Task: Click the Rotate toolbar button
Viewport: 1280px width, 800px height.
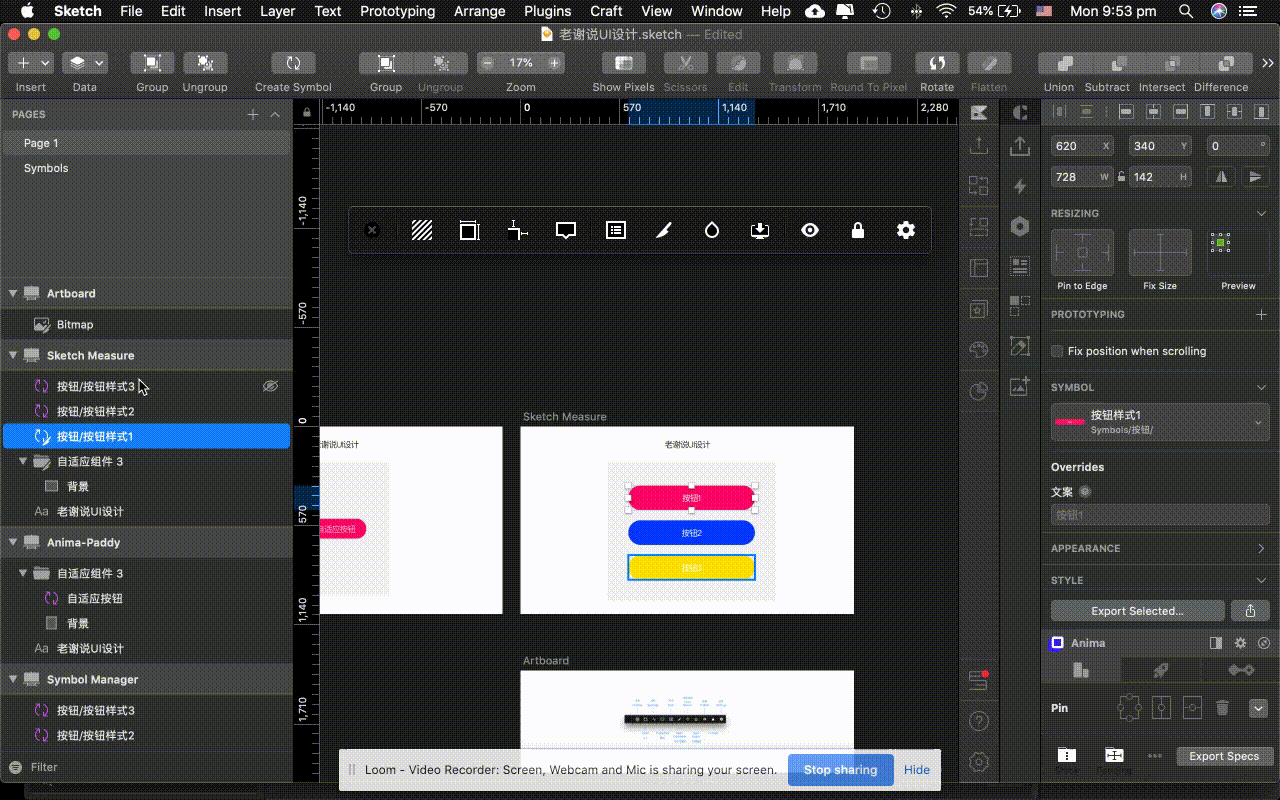Action: pos(937,63)
